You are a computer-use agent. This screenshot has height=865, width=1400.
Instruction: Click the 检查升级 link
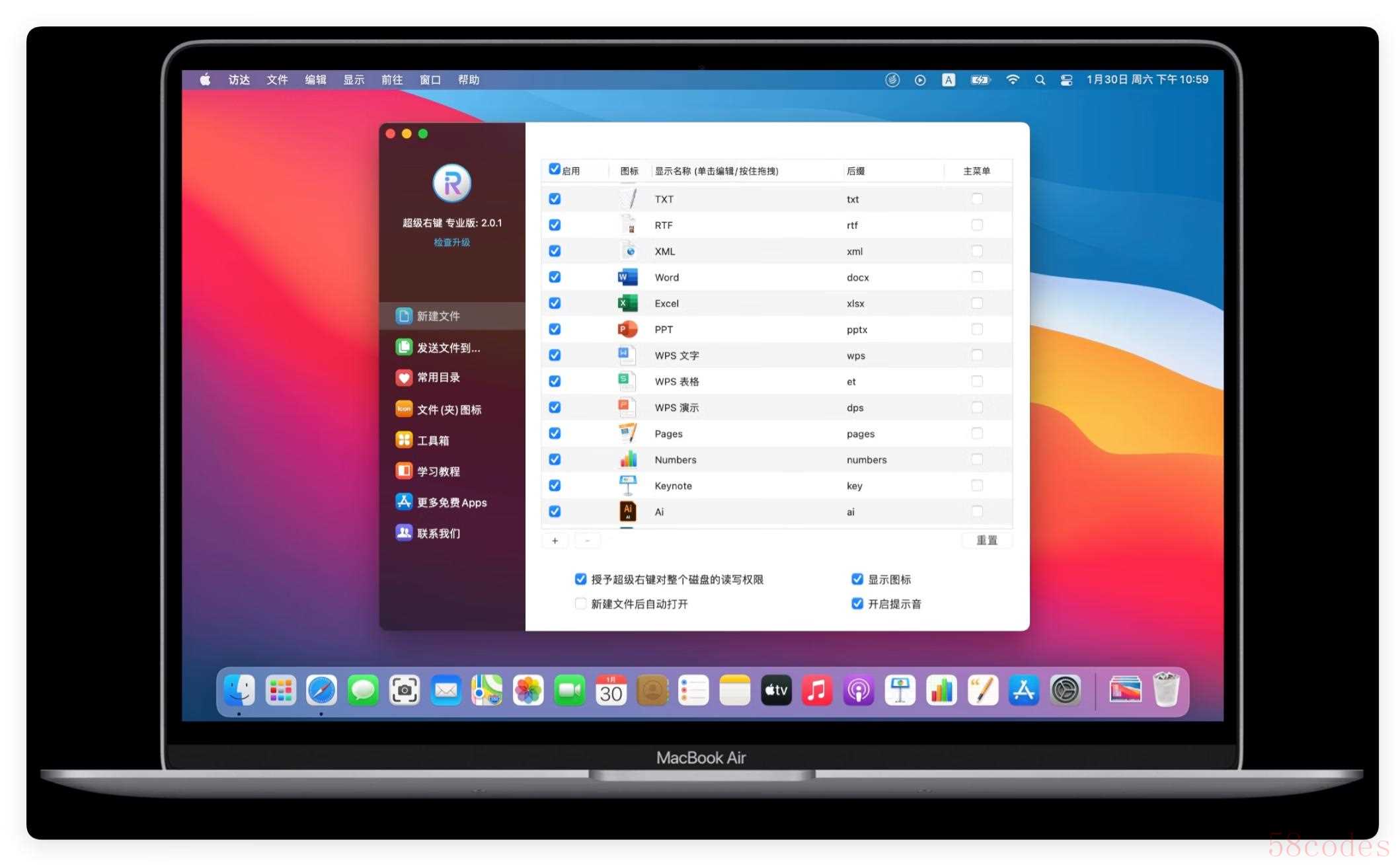point(452,242)
